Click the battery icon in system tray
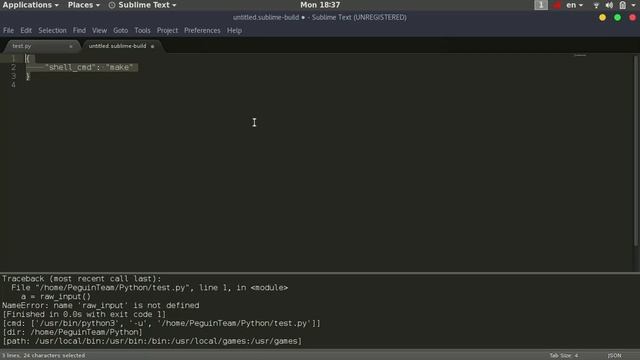The height and width of the screenshot is (360, 640). coord(622,5)
